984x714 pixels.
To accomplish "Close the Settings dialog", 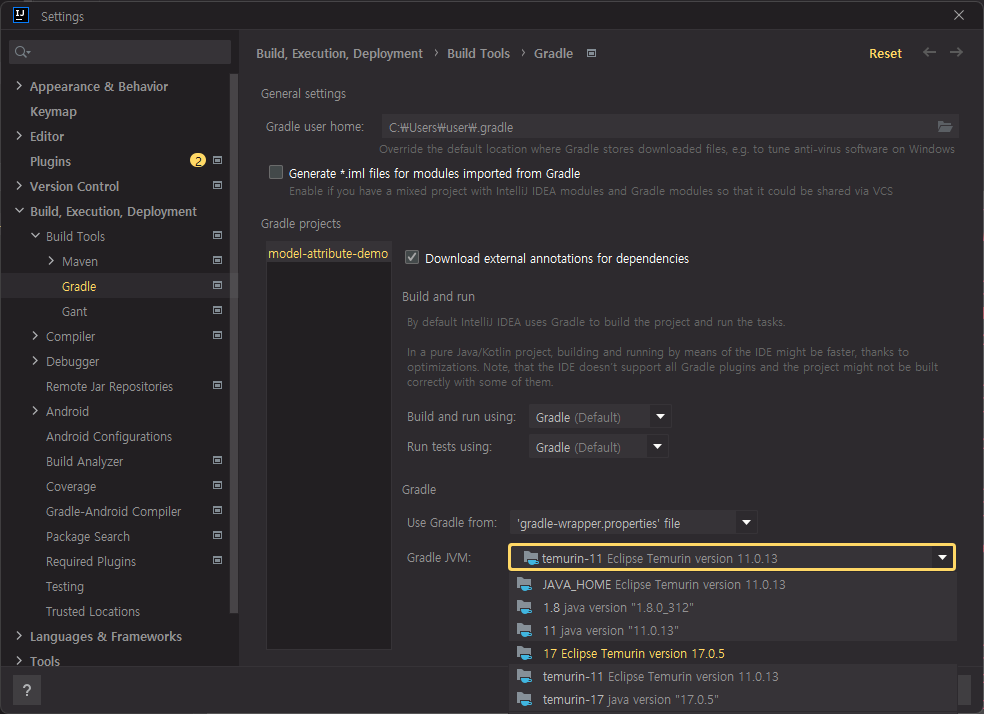I will pos(959,15).
